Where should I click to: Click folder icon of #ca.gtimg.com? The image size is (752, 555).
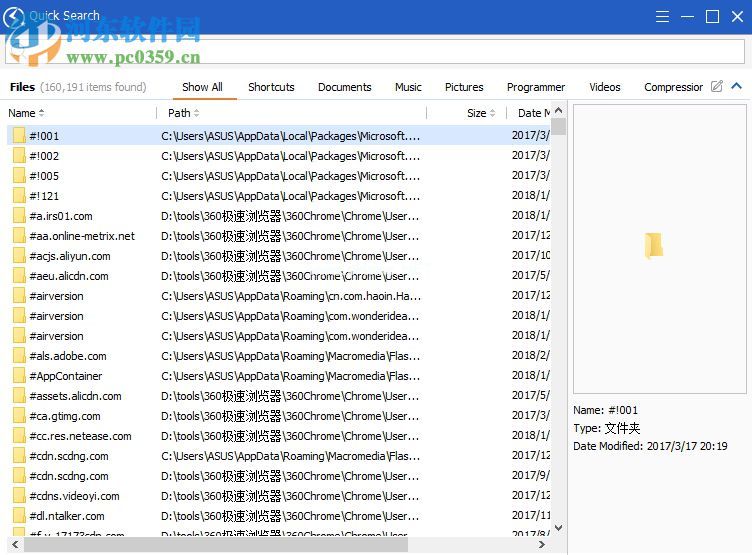(19, 416)
